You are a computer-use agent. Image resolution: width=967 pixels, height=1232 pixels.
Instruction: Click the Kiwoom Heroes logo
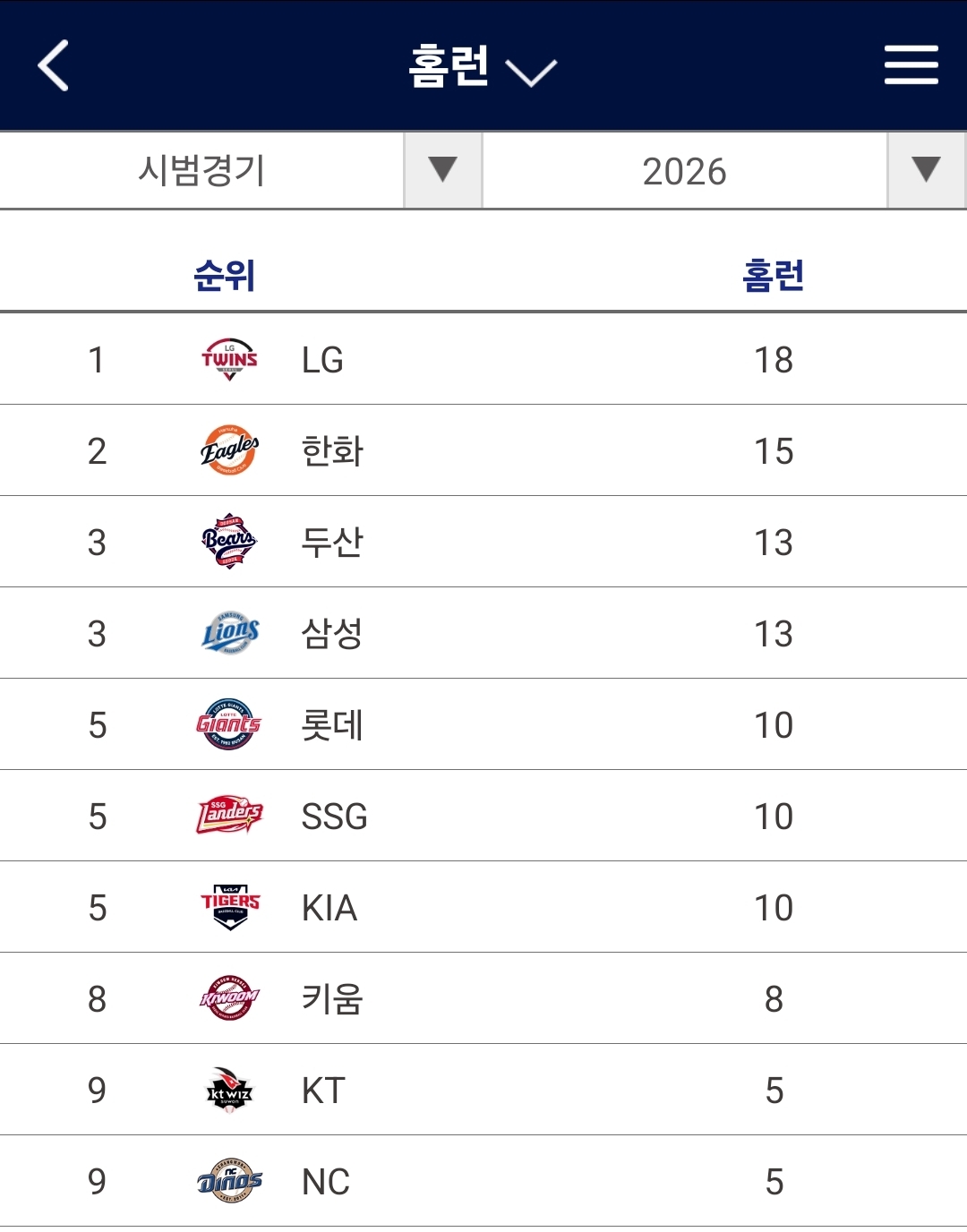coord(229,999)
